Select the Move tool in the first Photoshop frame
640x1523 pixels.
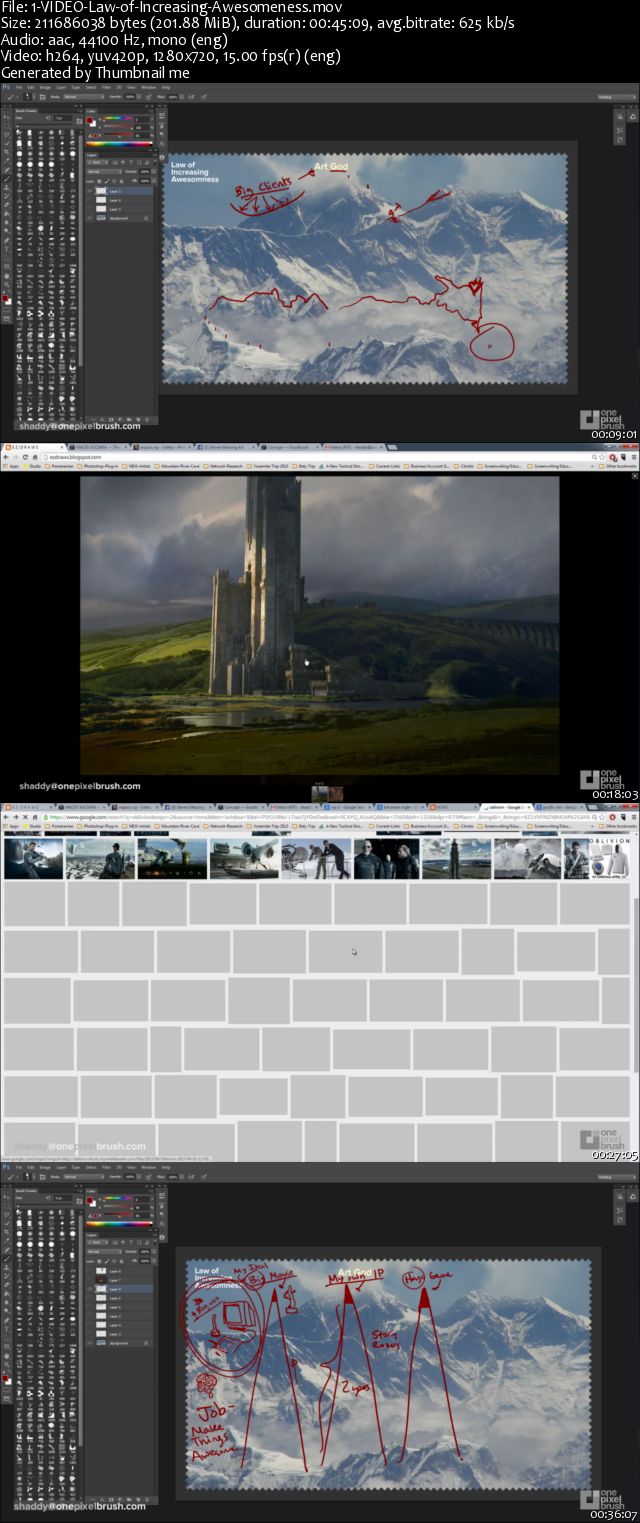[7, 118]
